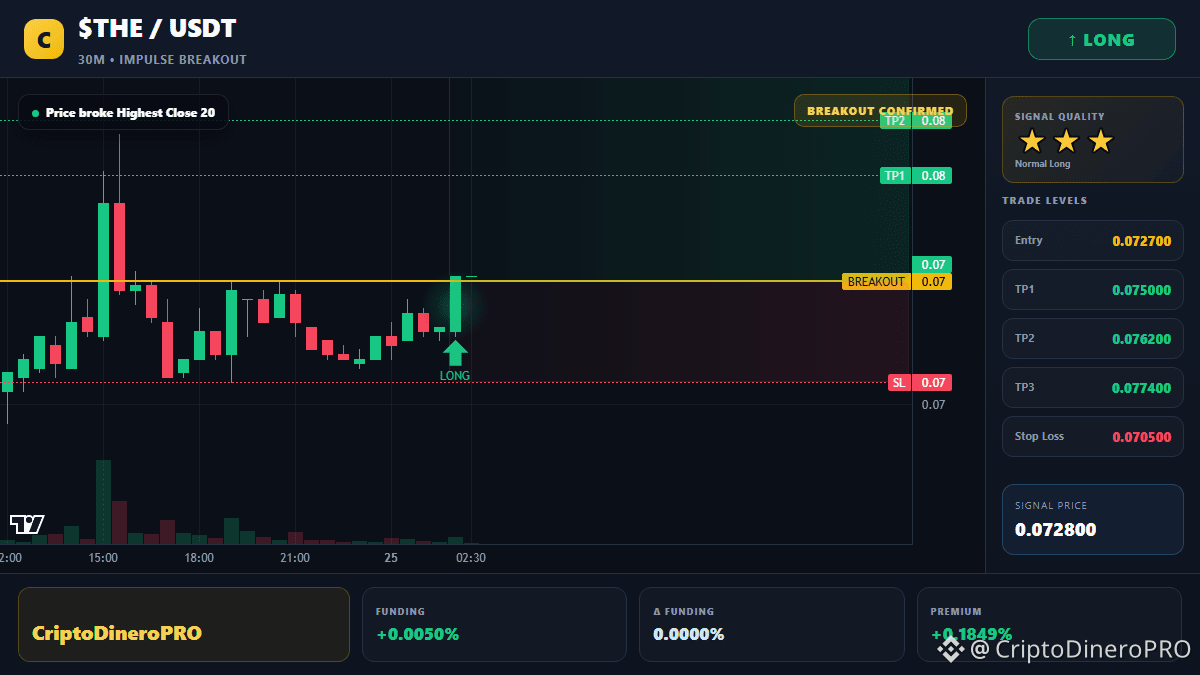Image resolution: width=1200 pixels, height=675 pixels.
Task: Click the Δ Funding 0.0000% card
Action: click(772, 625)
